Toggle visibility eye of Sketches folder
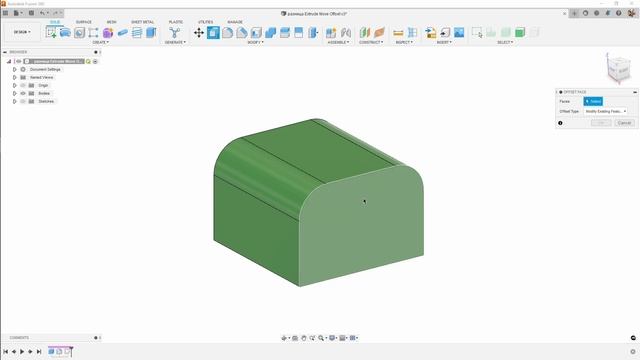640x360 pixels. coord(23,101)
